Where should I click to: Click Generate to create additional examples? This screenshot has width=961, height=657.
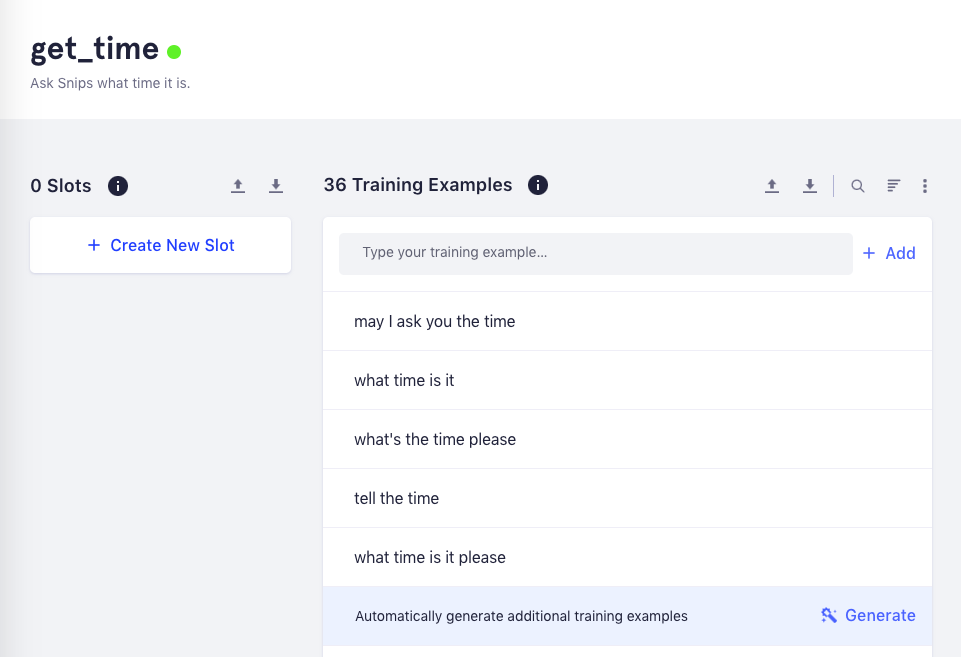pyautogui.click(x=868, y=615)
